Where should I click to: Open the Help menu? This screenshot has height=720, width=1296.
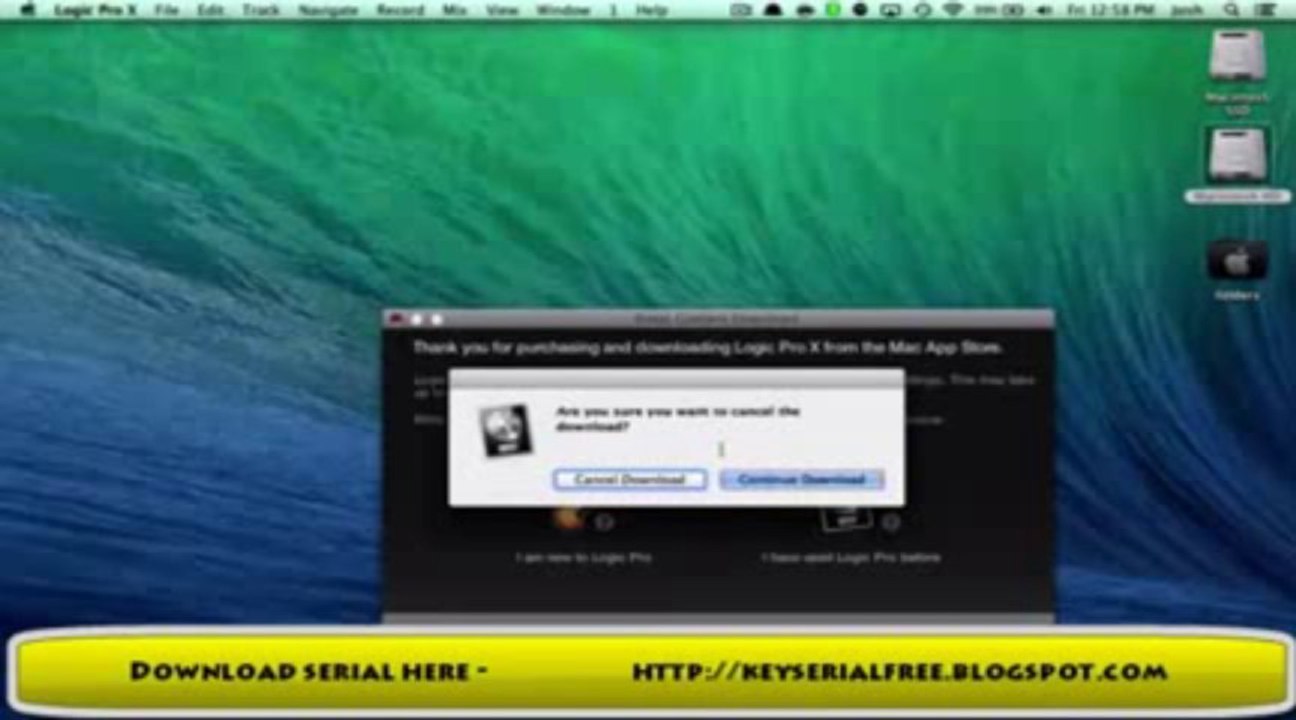[x=651, y=10]
